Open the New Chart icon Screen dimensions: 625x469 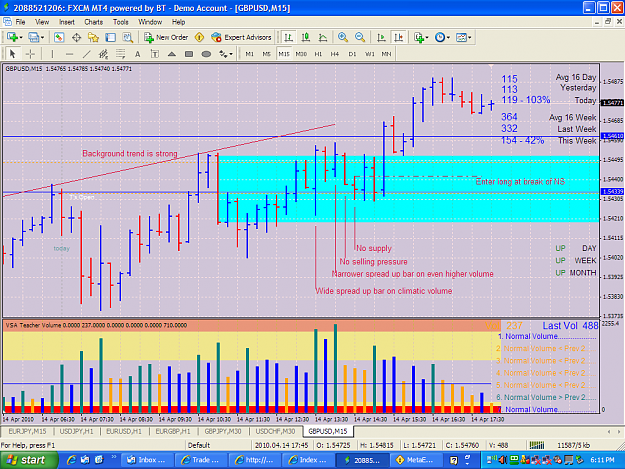12,37
